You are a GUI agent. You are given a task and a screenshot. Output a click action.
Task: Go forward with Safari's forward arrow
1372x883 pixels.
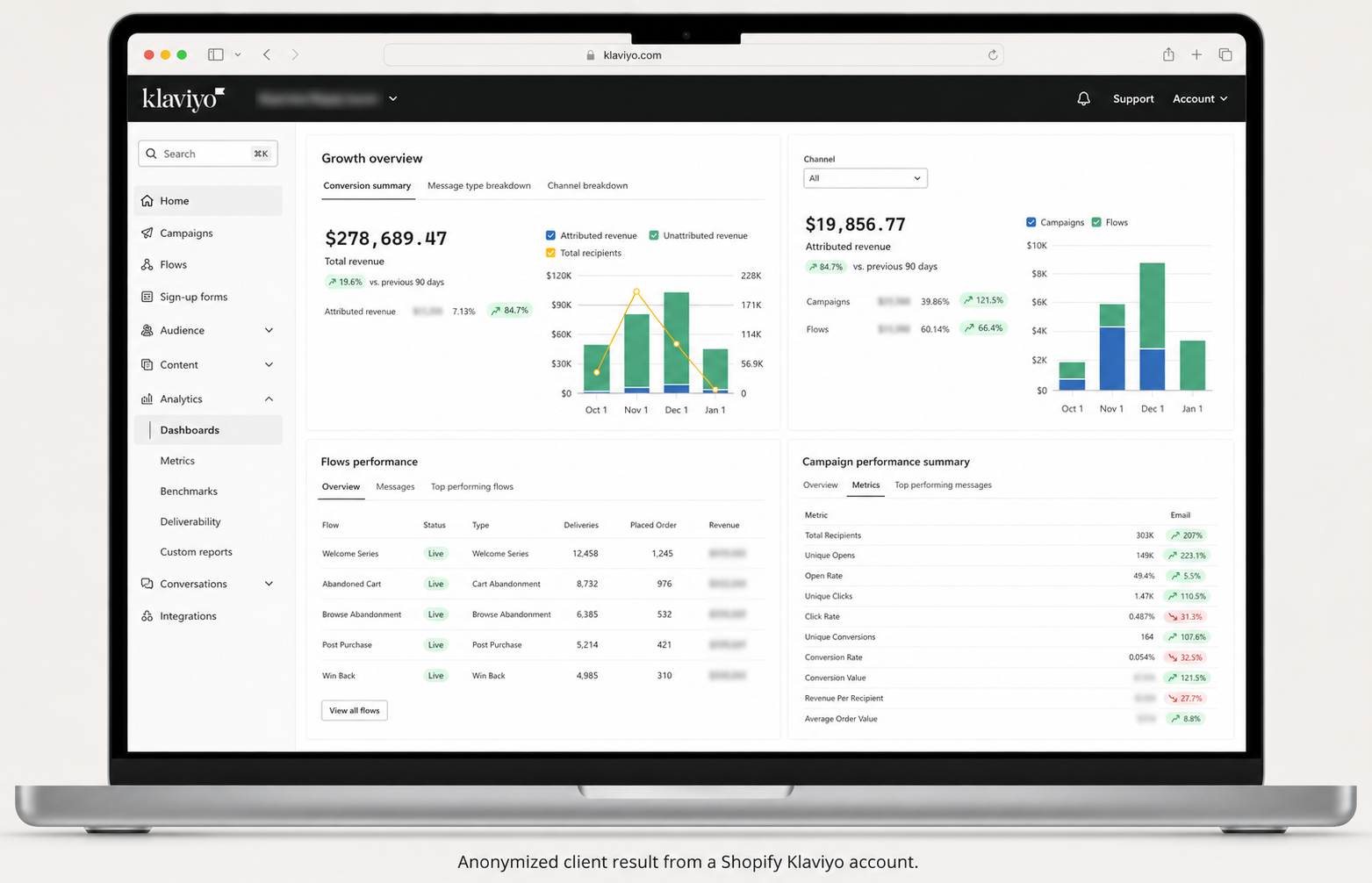click(x=295, y=54)
